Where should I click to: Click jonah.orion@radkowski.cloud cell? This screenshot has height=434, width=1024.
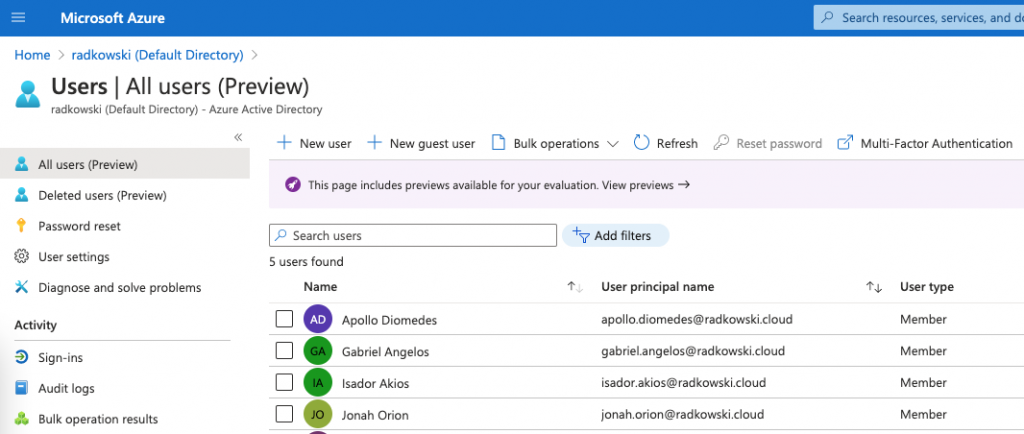click(x=682, y=414)
